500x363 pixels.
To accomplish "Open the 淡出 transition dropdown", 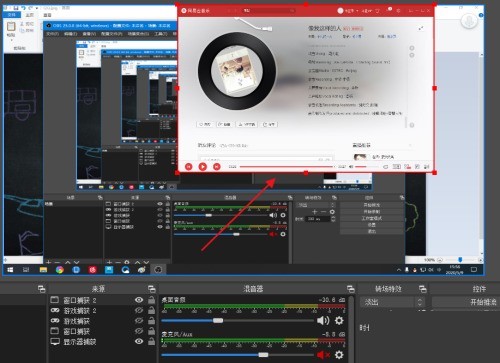I will pos(392,302).
